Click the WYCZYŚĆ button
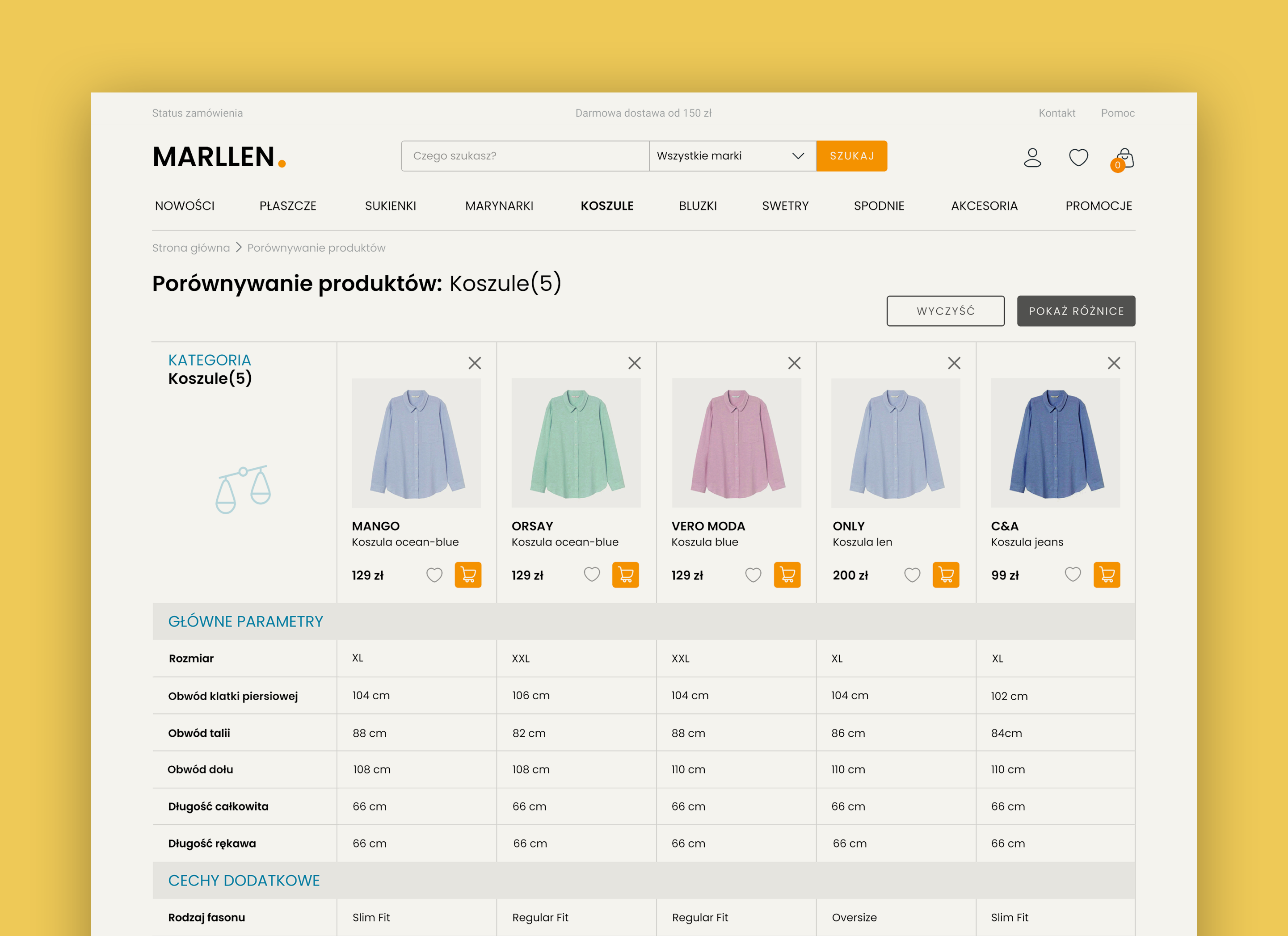Screen dimensions: 1288x936 (945, 311)
